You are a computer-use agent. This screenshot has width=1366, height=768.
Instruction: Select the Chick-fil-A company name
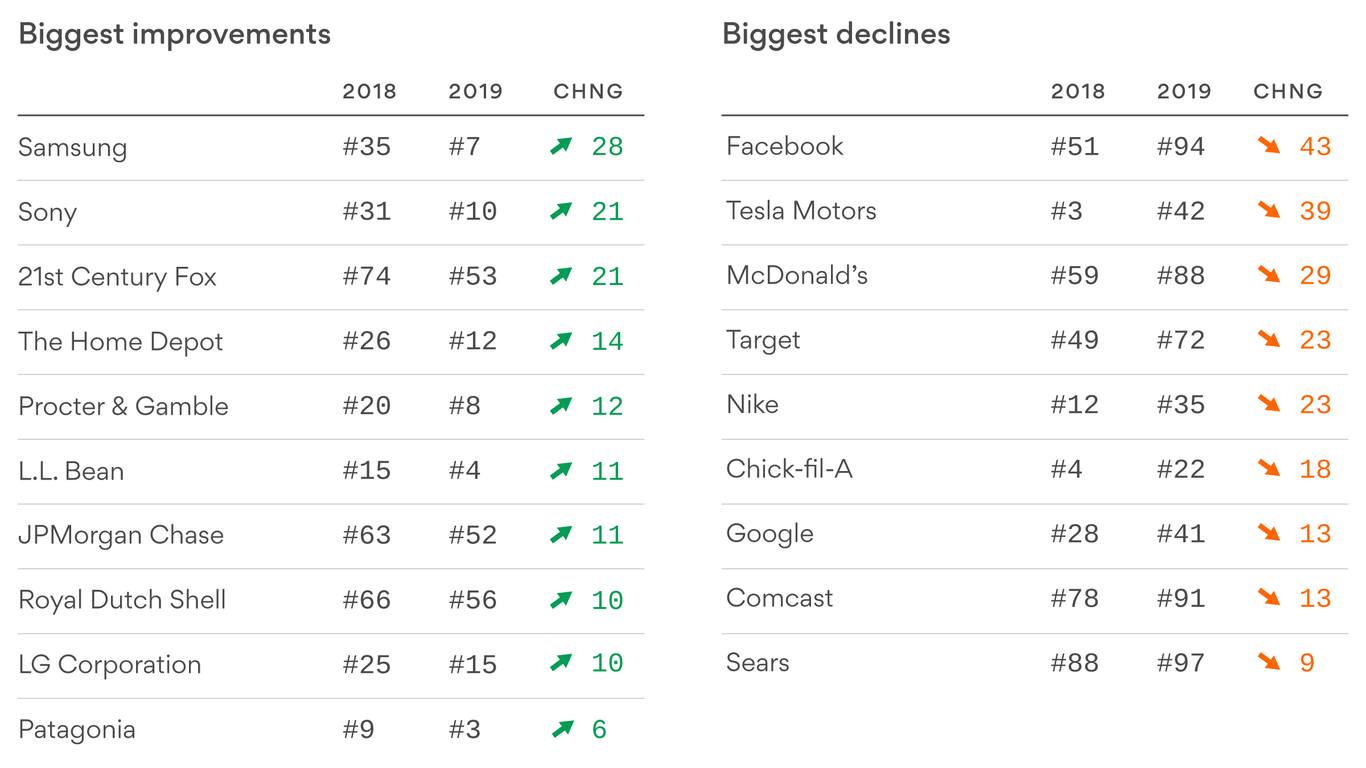(789, 469)
